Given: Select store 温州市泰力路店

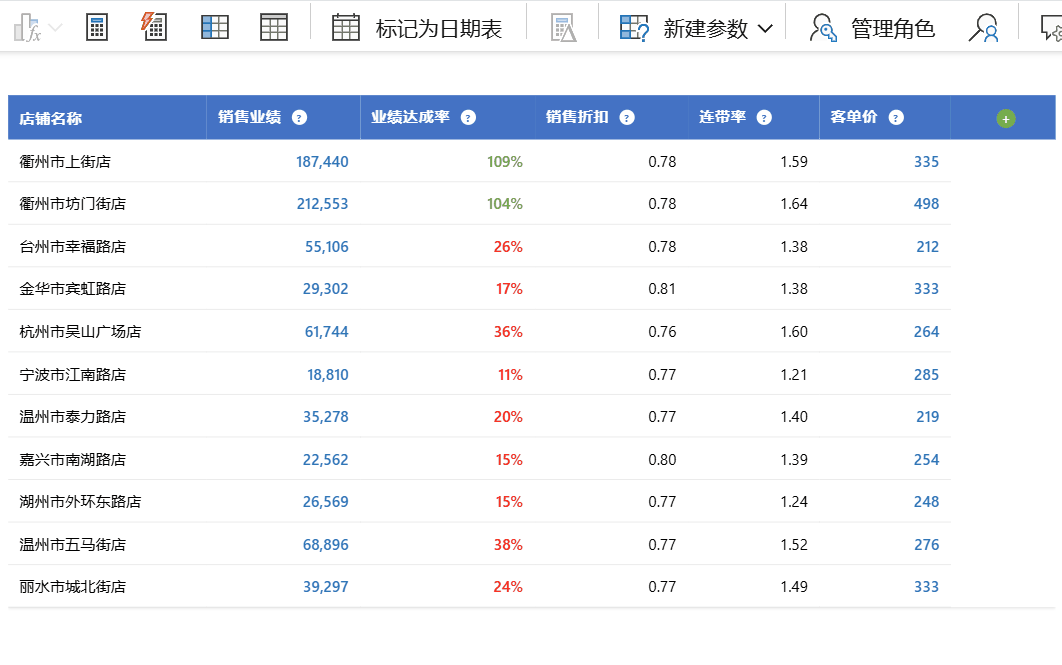Looking at the screenshot, I should pos(72,416).
